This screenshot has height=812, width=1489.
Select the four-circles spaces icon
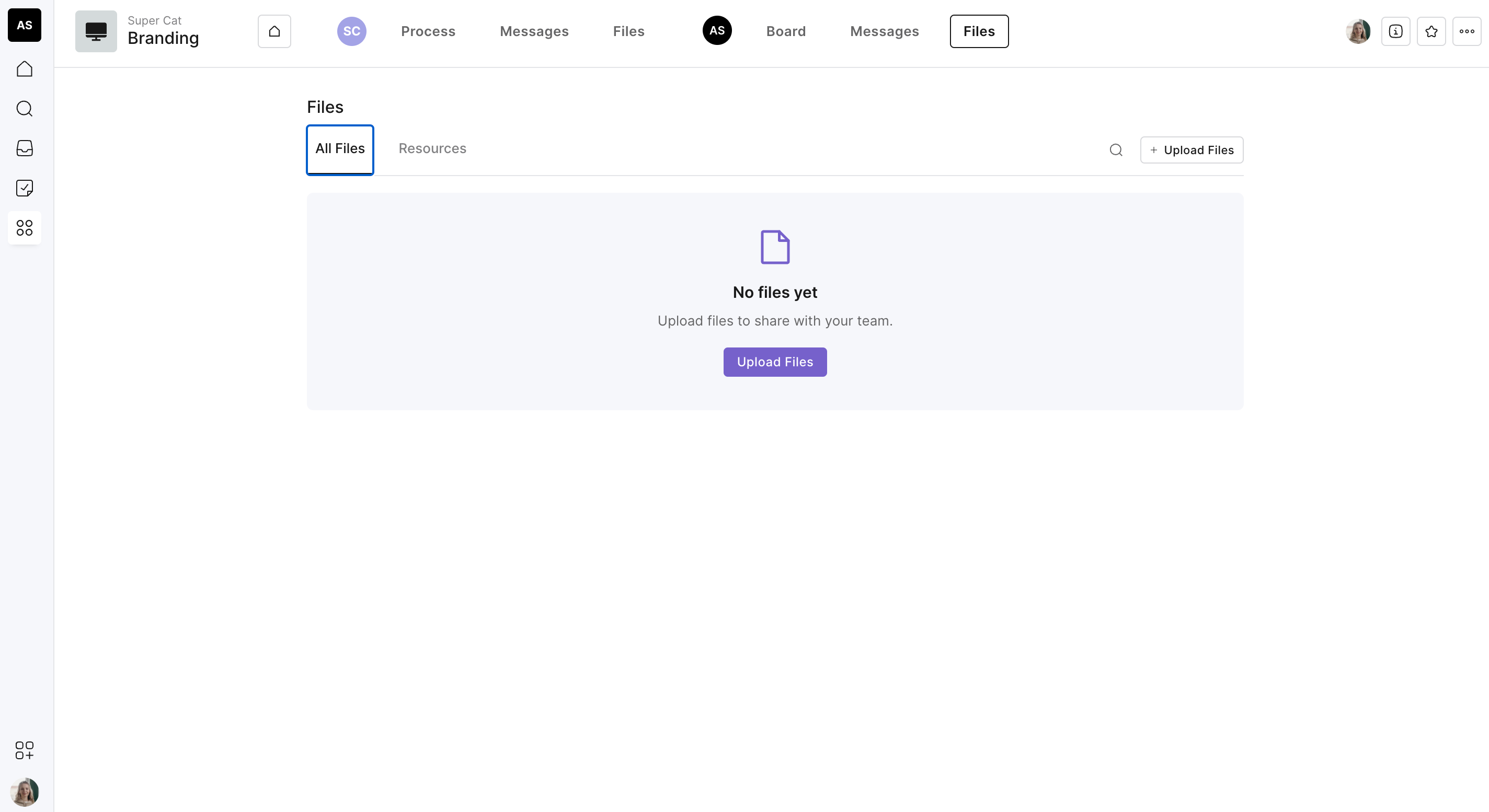[x=24, y=227]
